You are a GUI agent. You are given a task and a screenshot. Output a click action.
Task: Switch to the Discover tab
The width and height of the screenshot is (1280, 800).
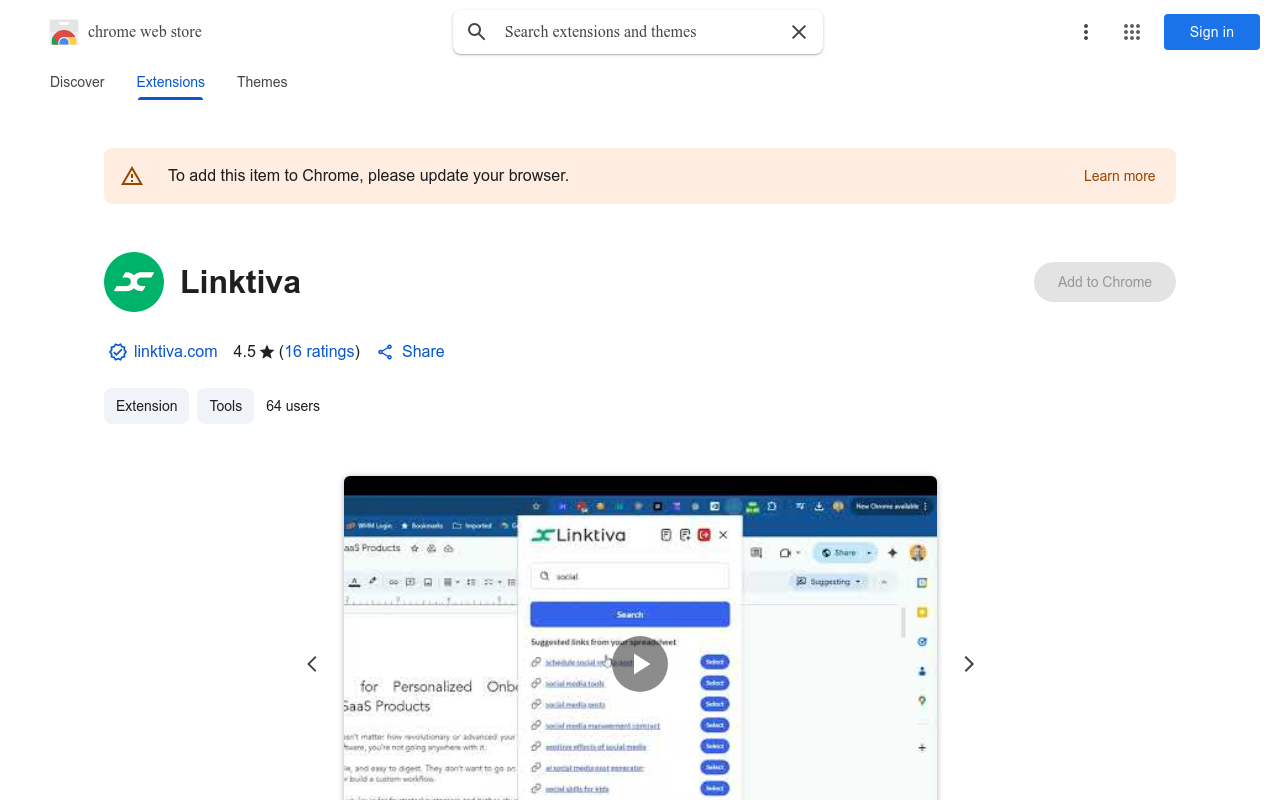tap(77, 82)
